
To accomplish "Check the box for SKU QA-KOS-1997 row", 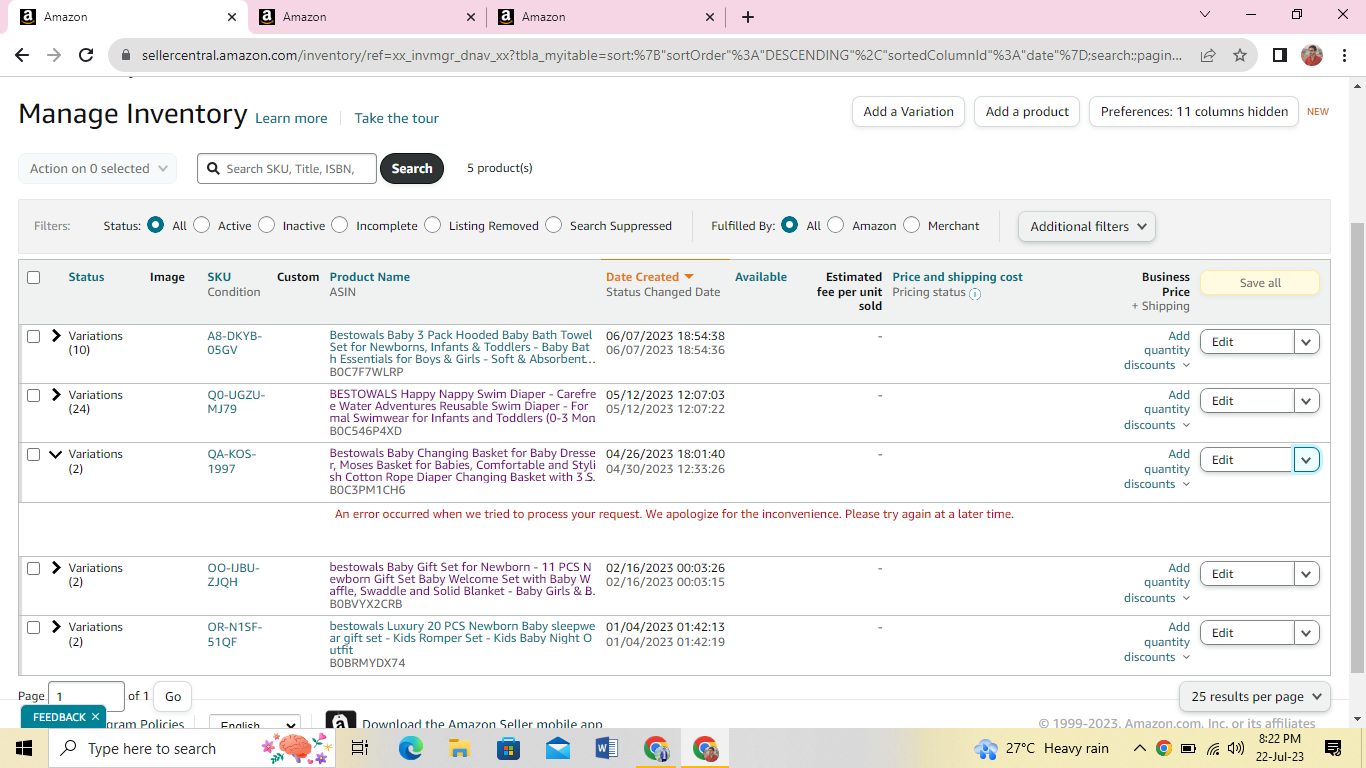I will [34, 455].
